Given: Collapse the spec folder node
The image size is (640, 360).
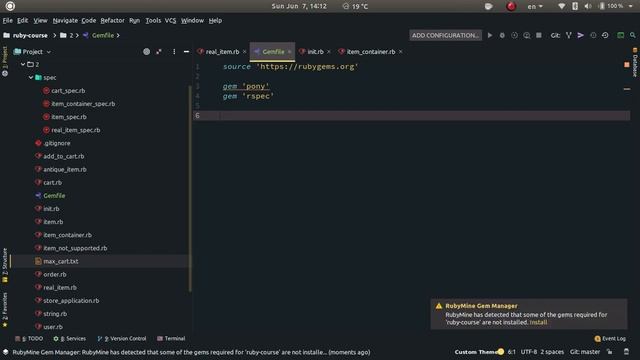Looking at the screenshot, I should coord(31,78).
